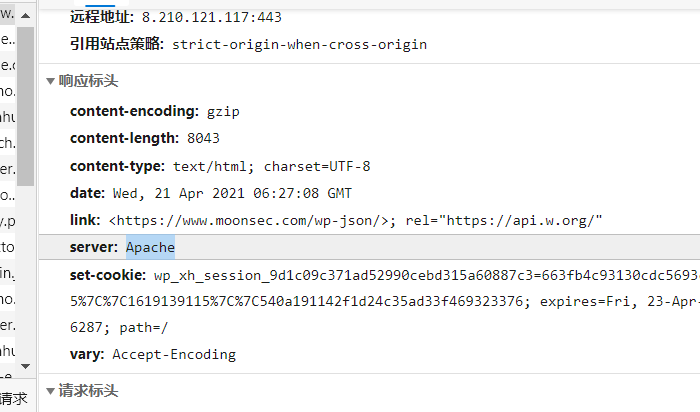
Task: Click the 引用站点策略 policy value
Action: point(300,45)
